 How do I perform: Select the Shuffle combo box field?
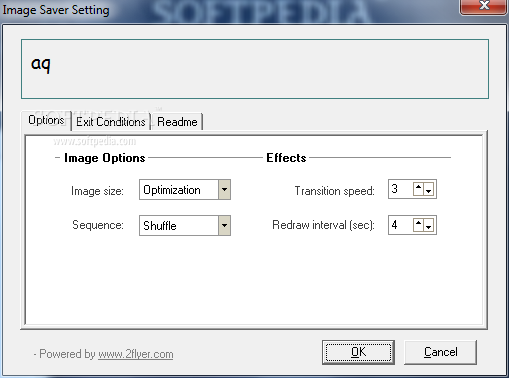pyautogui.click(x=185, y=225)
